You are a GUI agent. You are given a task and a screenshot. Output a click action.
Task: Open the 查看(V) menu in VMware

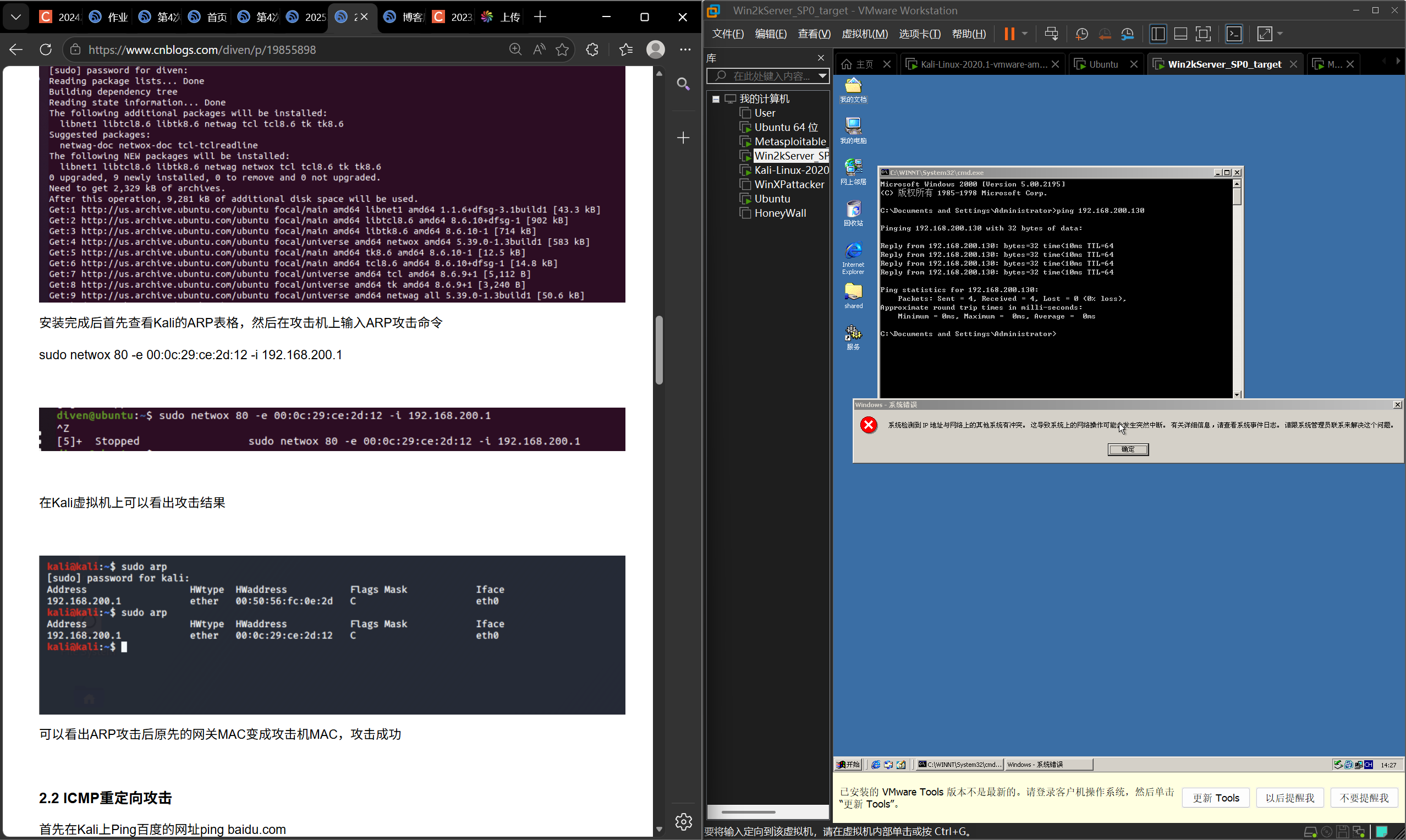[x=815, y=34]
